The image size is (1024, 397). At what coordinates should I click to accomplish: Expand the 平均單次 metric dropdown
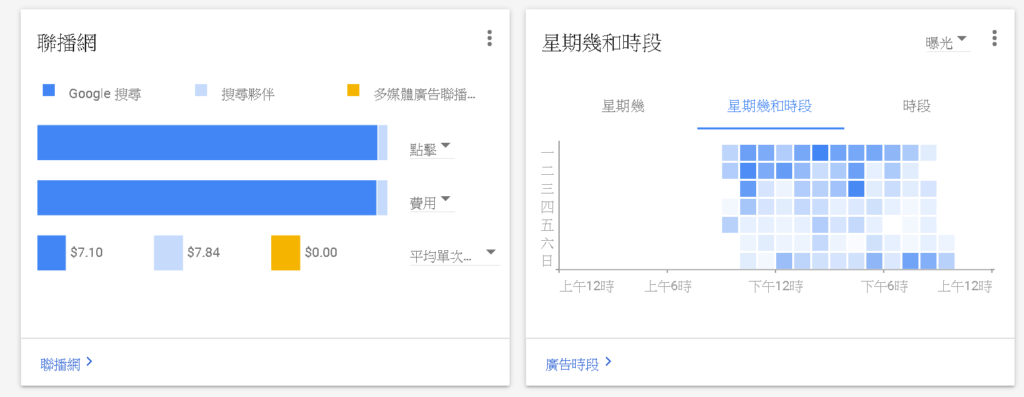(x=454, y=255)
